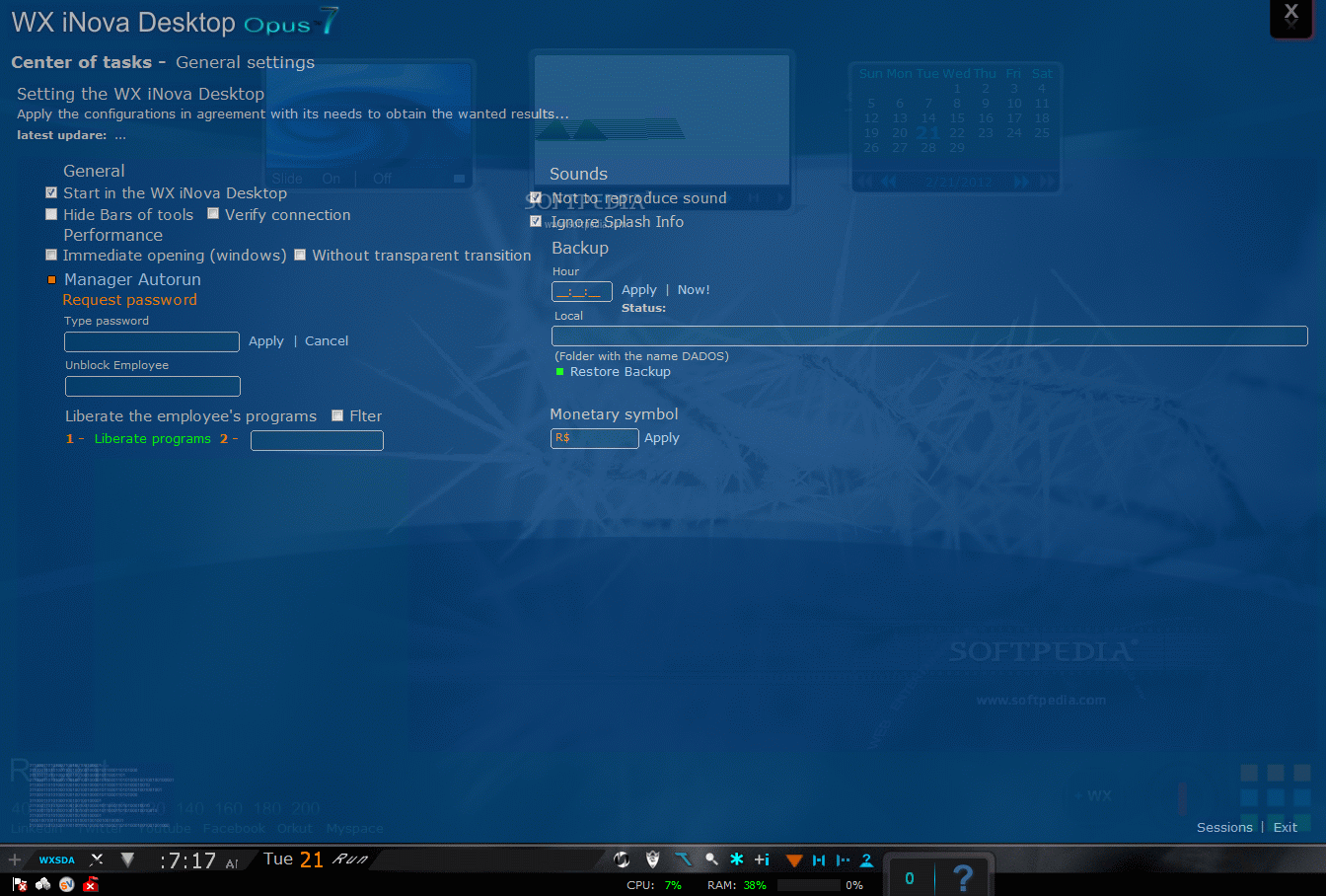1326x896 pixels.
Task: Click the Request password link
Action: point(129,300)
